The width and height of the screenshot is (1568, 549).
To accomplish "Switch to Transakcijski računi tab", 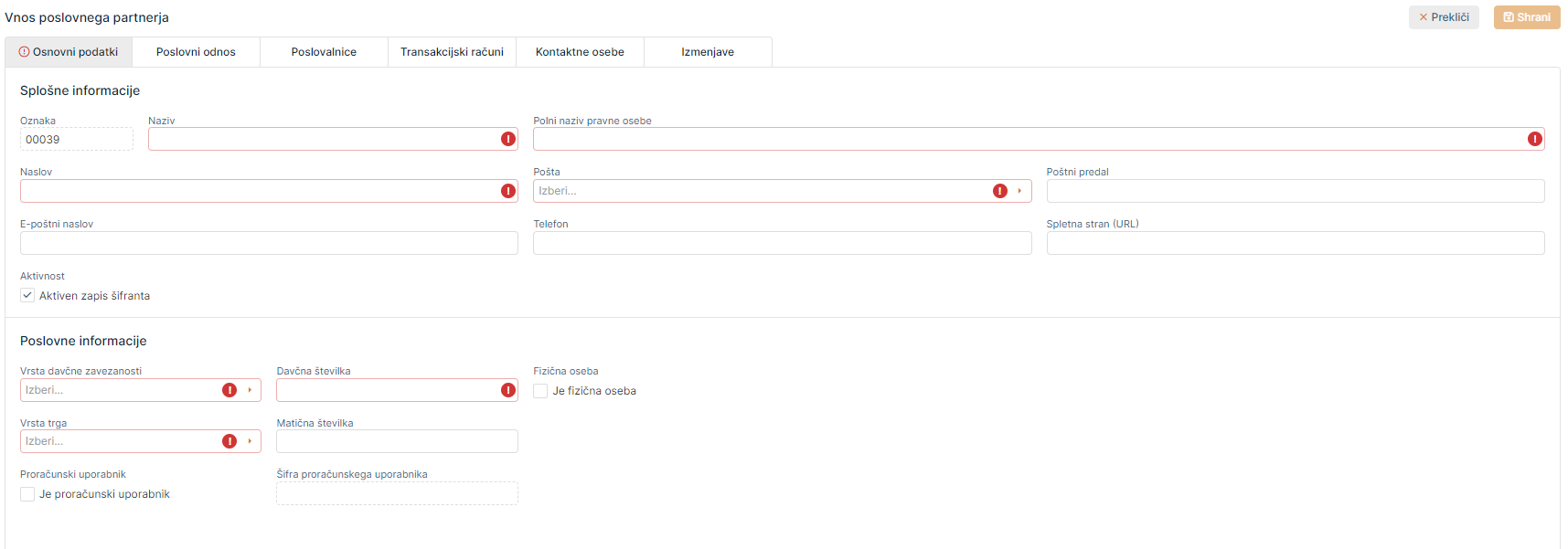I will 452,52.
